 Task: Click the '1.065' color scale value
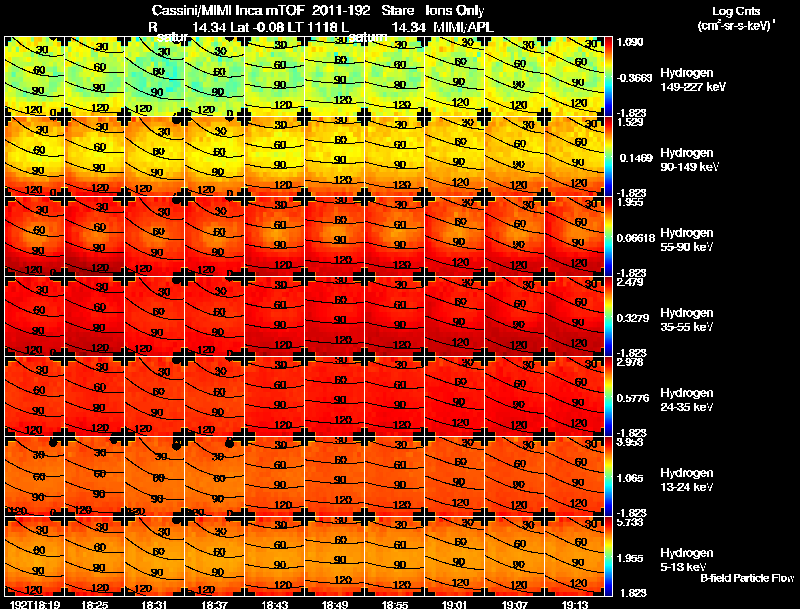(x=630, y=478)
